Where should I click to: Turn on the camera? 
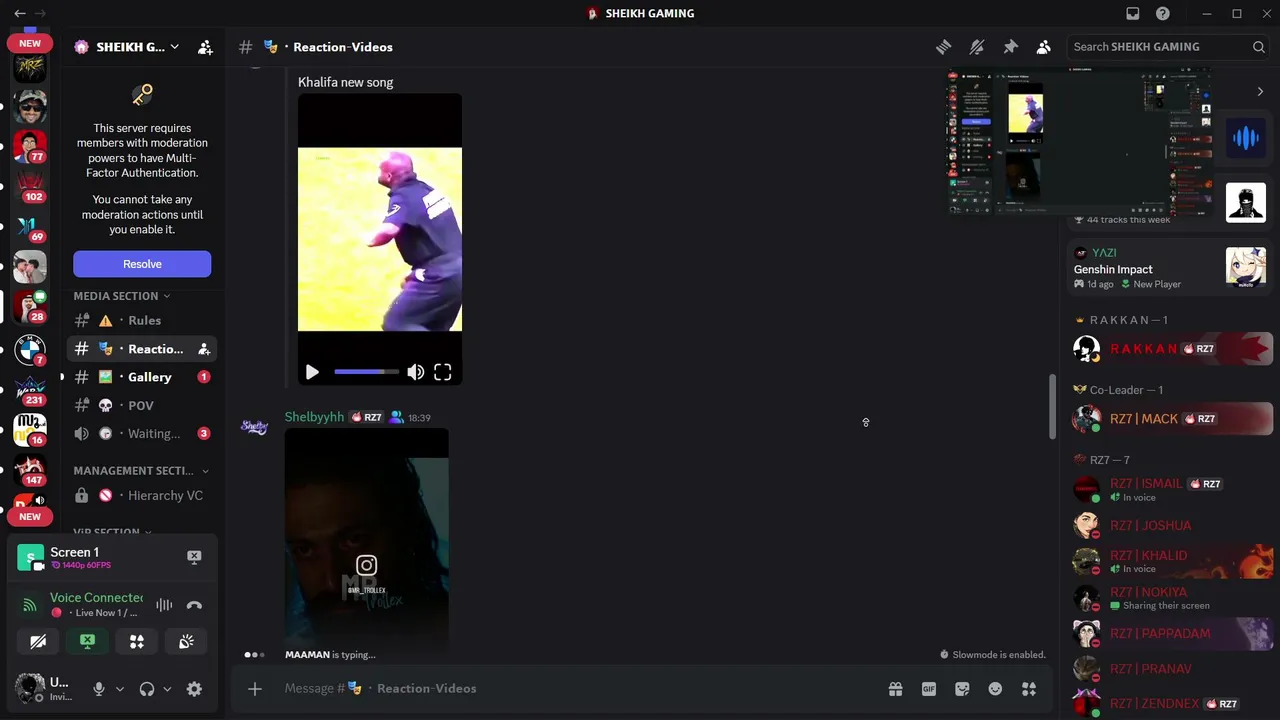point(38,642)
